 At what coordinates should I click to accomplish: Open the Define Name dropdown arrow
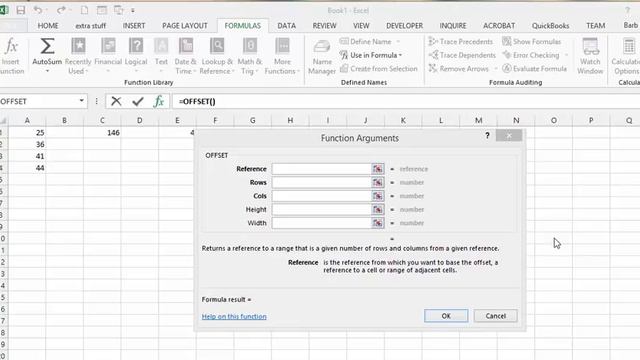(x=398, y=42)
